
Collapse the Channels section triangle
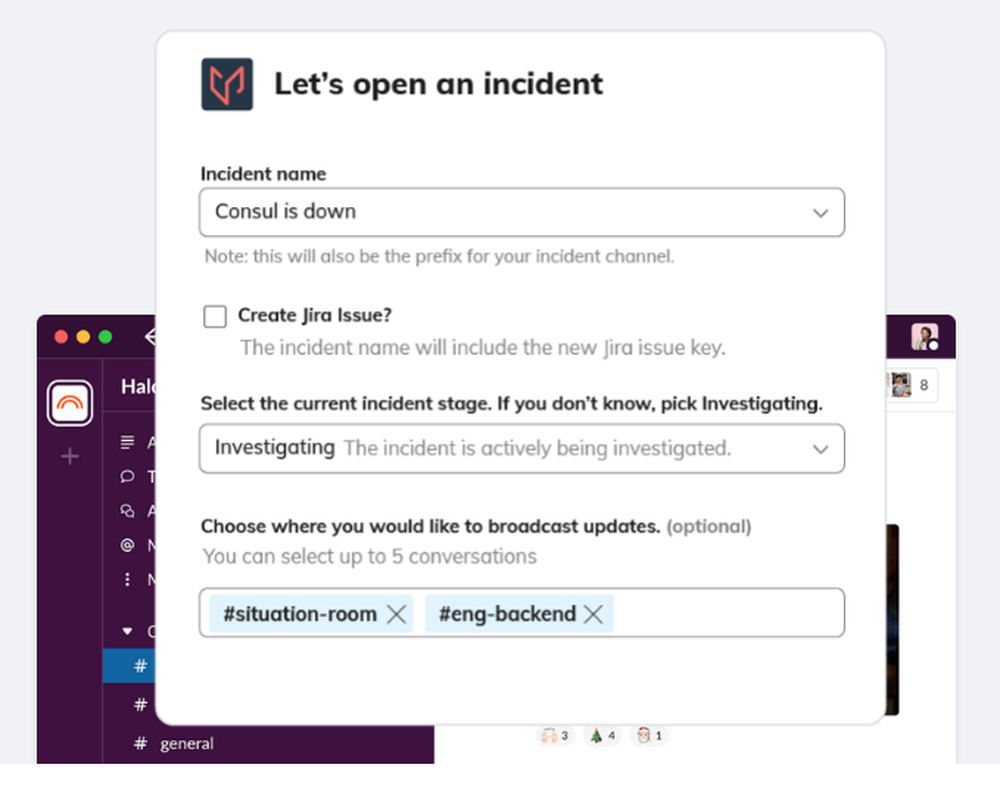tap(127, 631)
